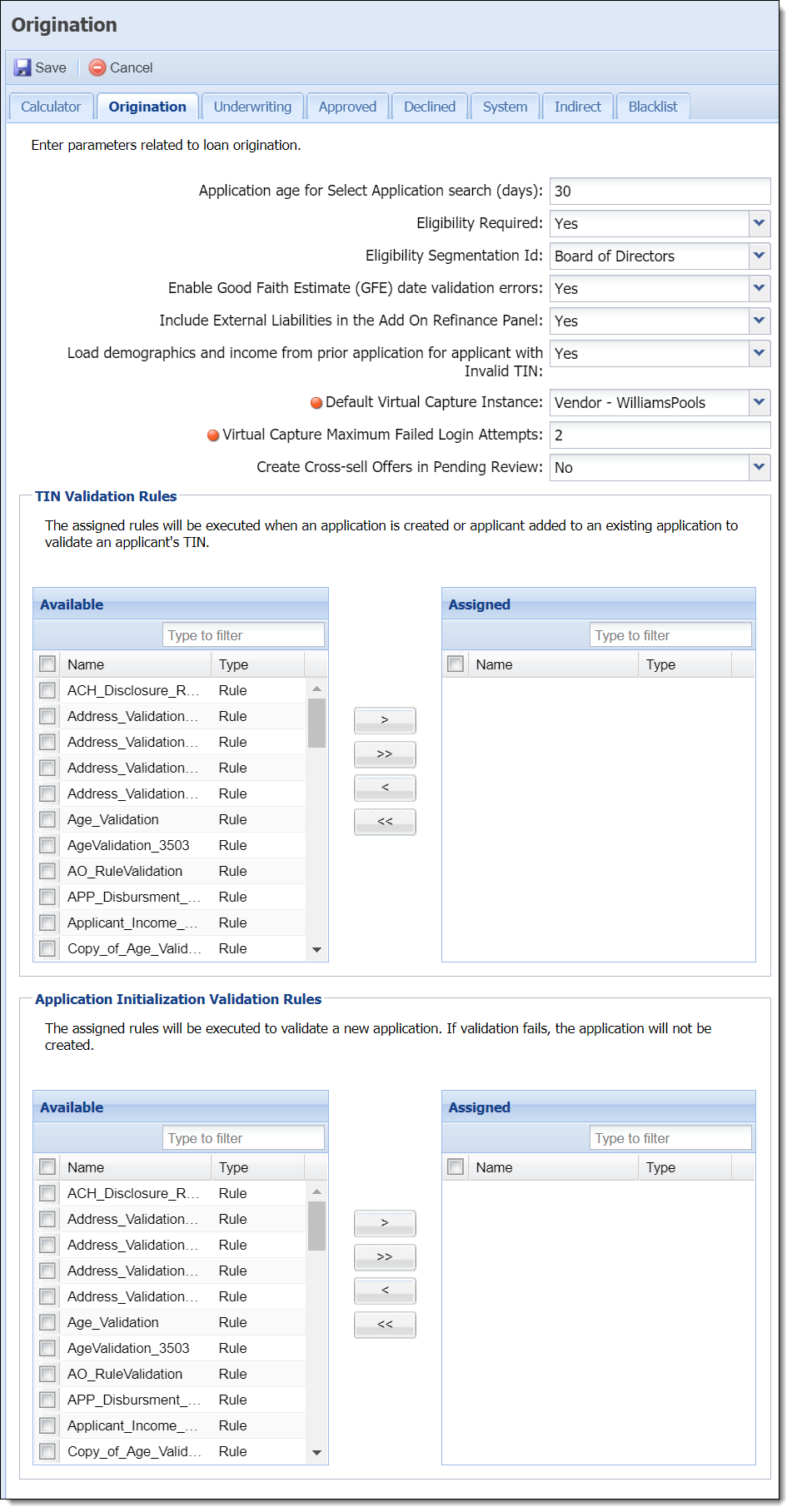Image resolution: width=792 pixels, height=1512 pixels.
Task: Open GFE date validation errors dropdown
Action: click(x=759, y=288)
